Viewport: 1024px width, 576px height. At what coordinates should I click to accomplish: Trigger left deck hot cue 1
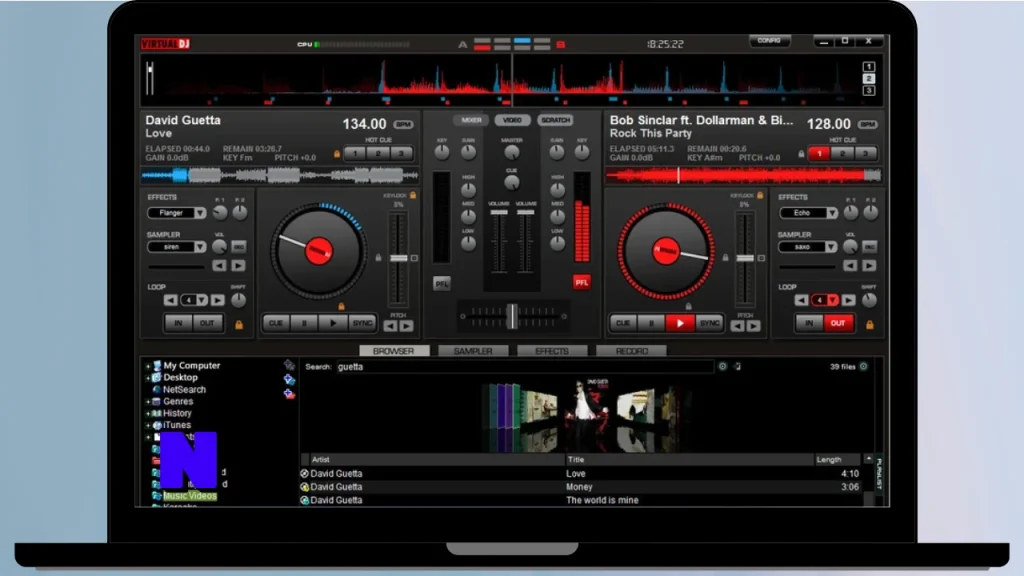click(355, 153)
